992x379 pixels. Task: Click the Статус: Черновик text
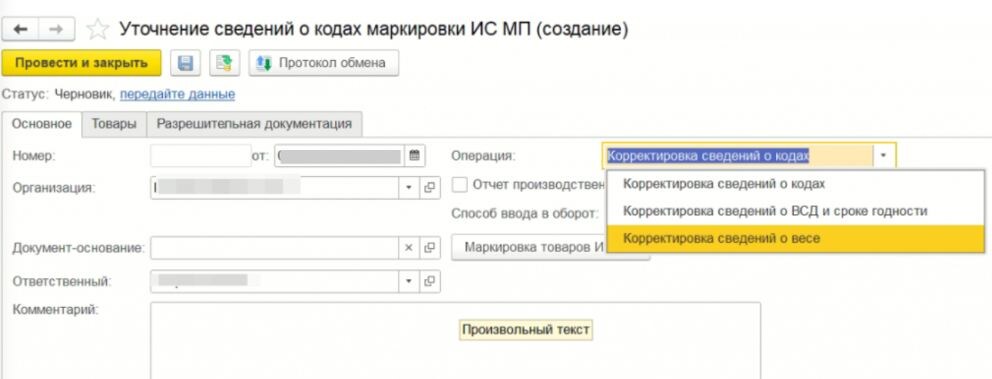pyautogui.click(x=59, y=94)
